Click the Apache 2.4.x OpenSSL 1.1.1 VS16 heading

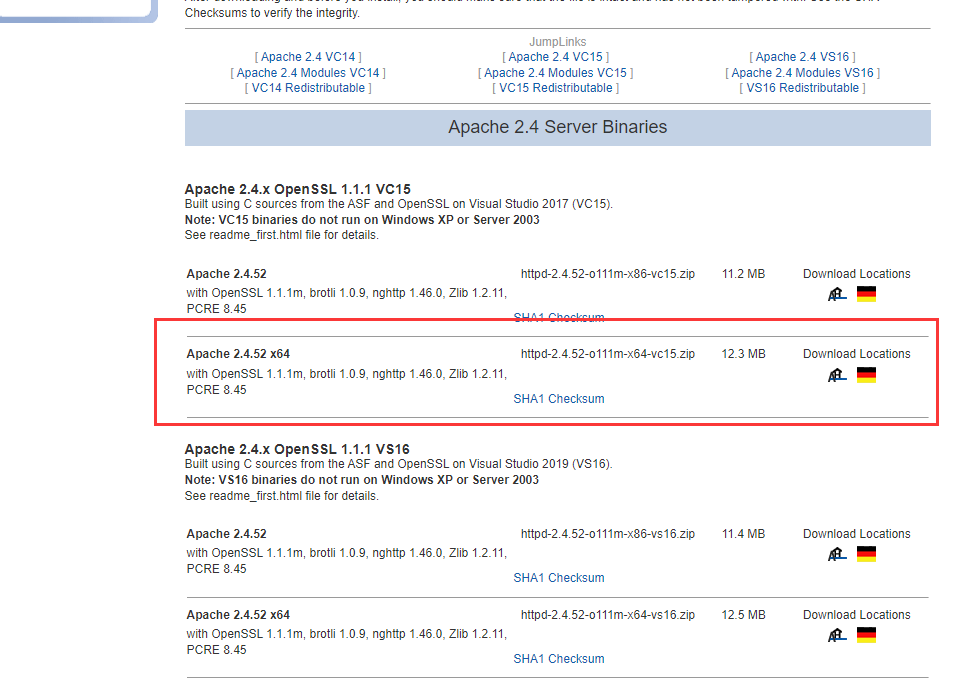pos(297,449)
